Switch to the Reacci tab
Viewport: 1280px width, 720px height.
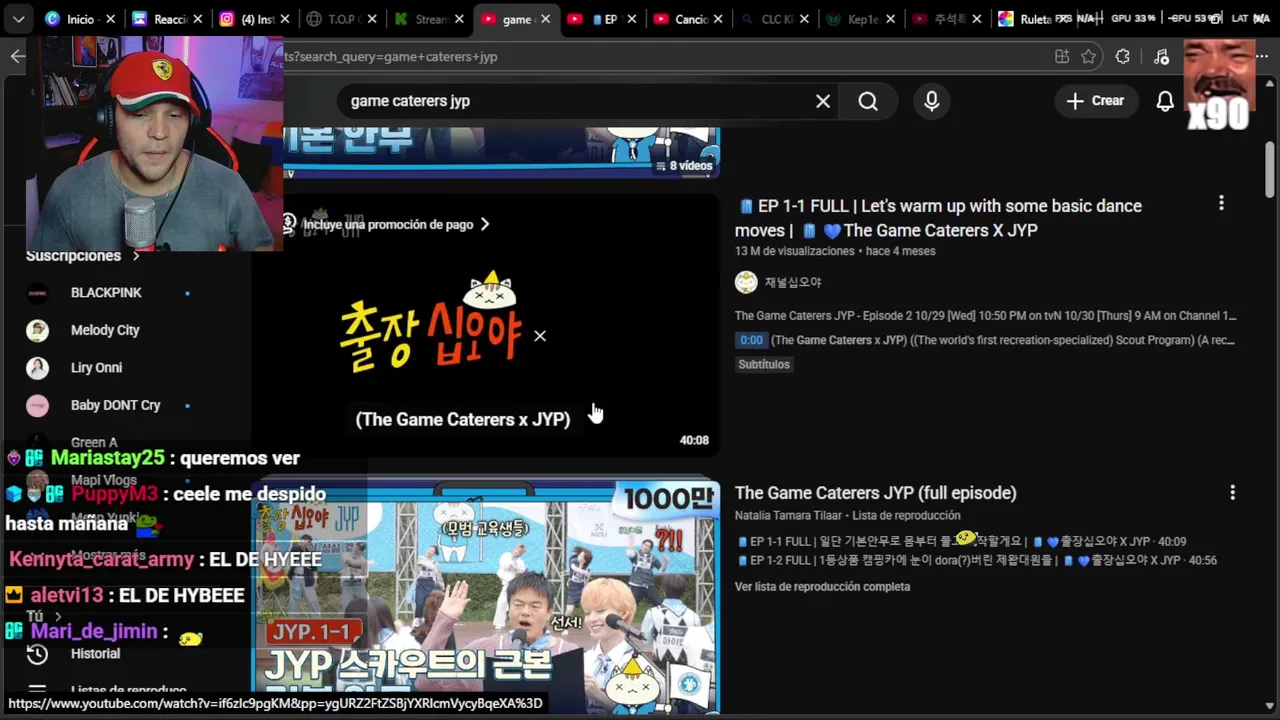coord(167,19)
